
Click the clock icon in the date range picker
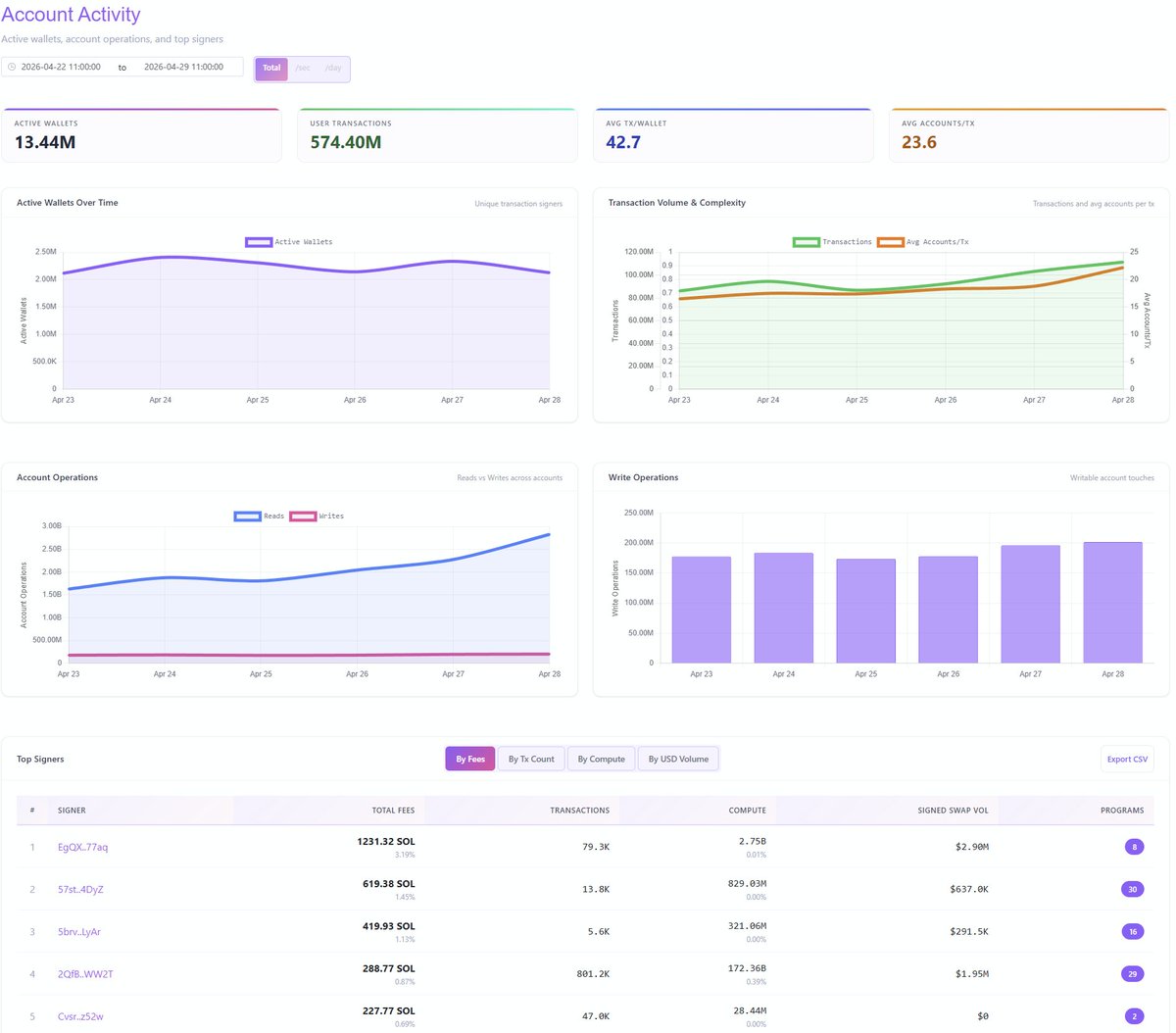[12, 67]
